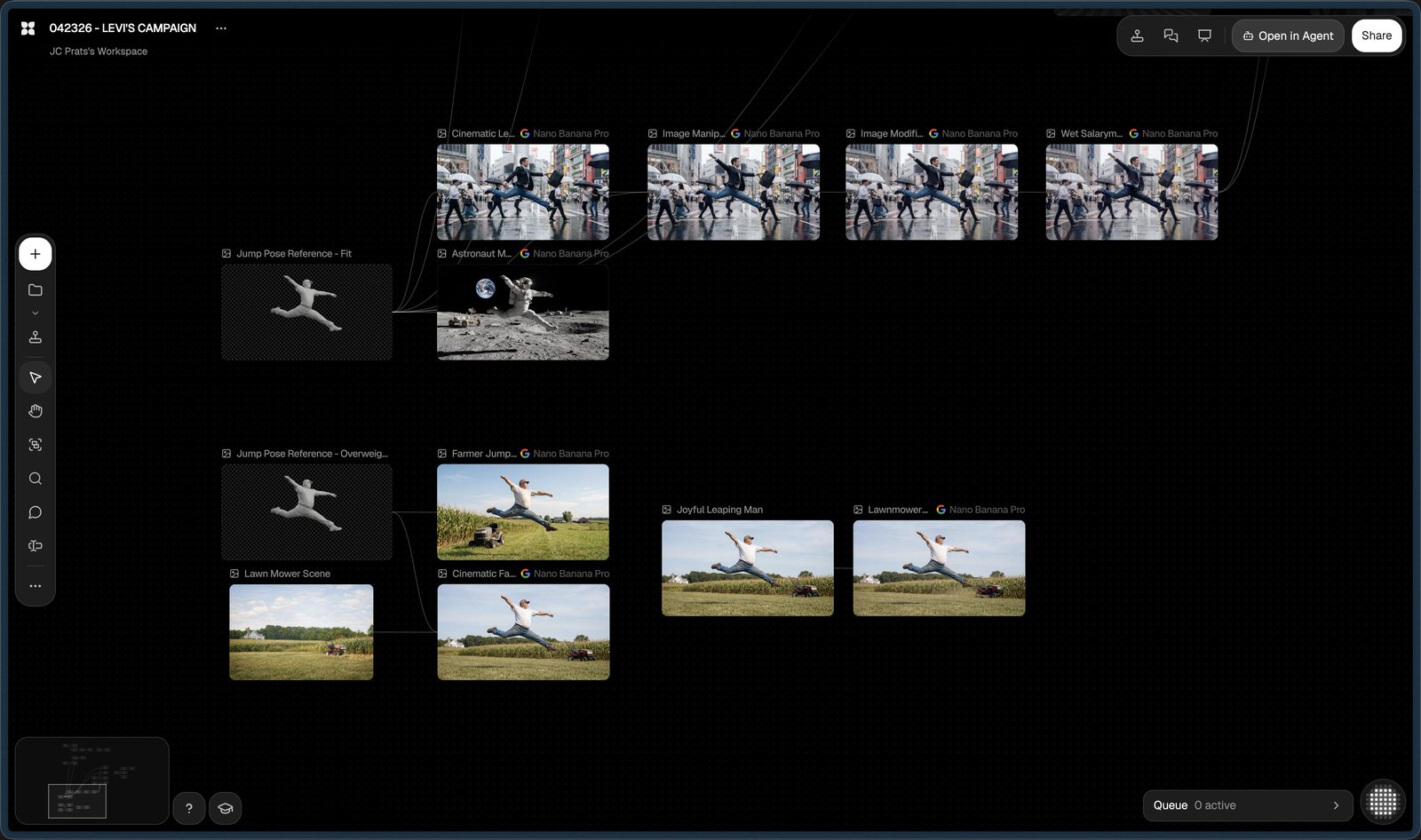Click JC Prats's Workspace link
Image resolution: width=1421 pixels, height=840 pixels.
(99, 52)
